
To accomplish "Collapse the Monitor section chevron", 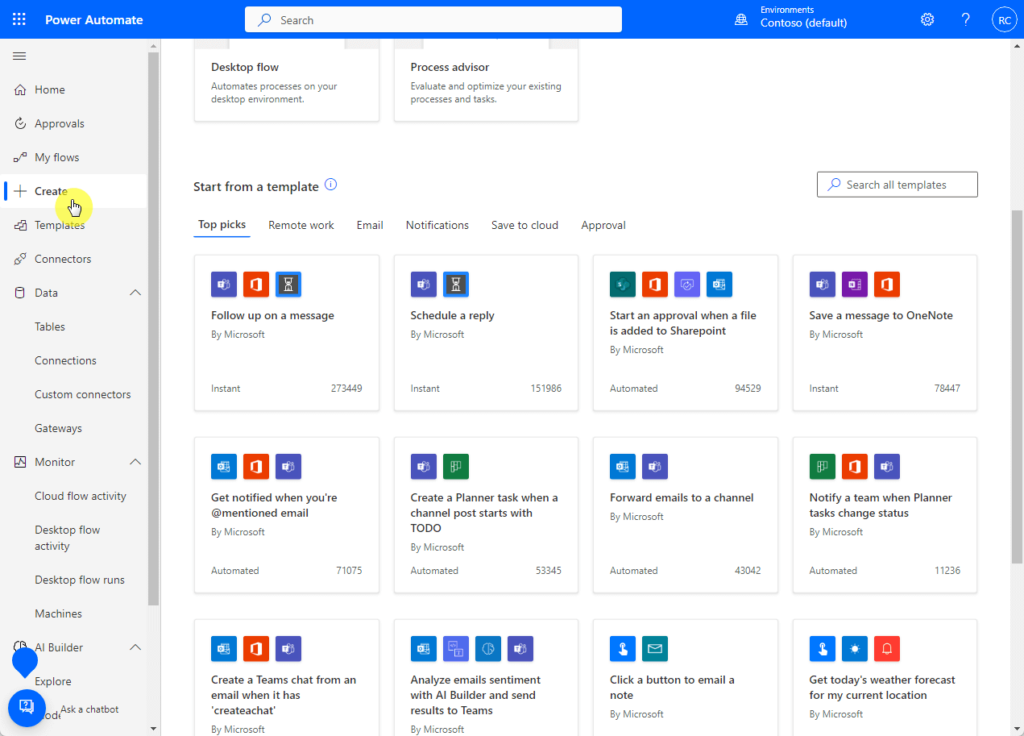I will pyautogui.click(x=135, y=462).
